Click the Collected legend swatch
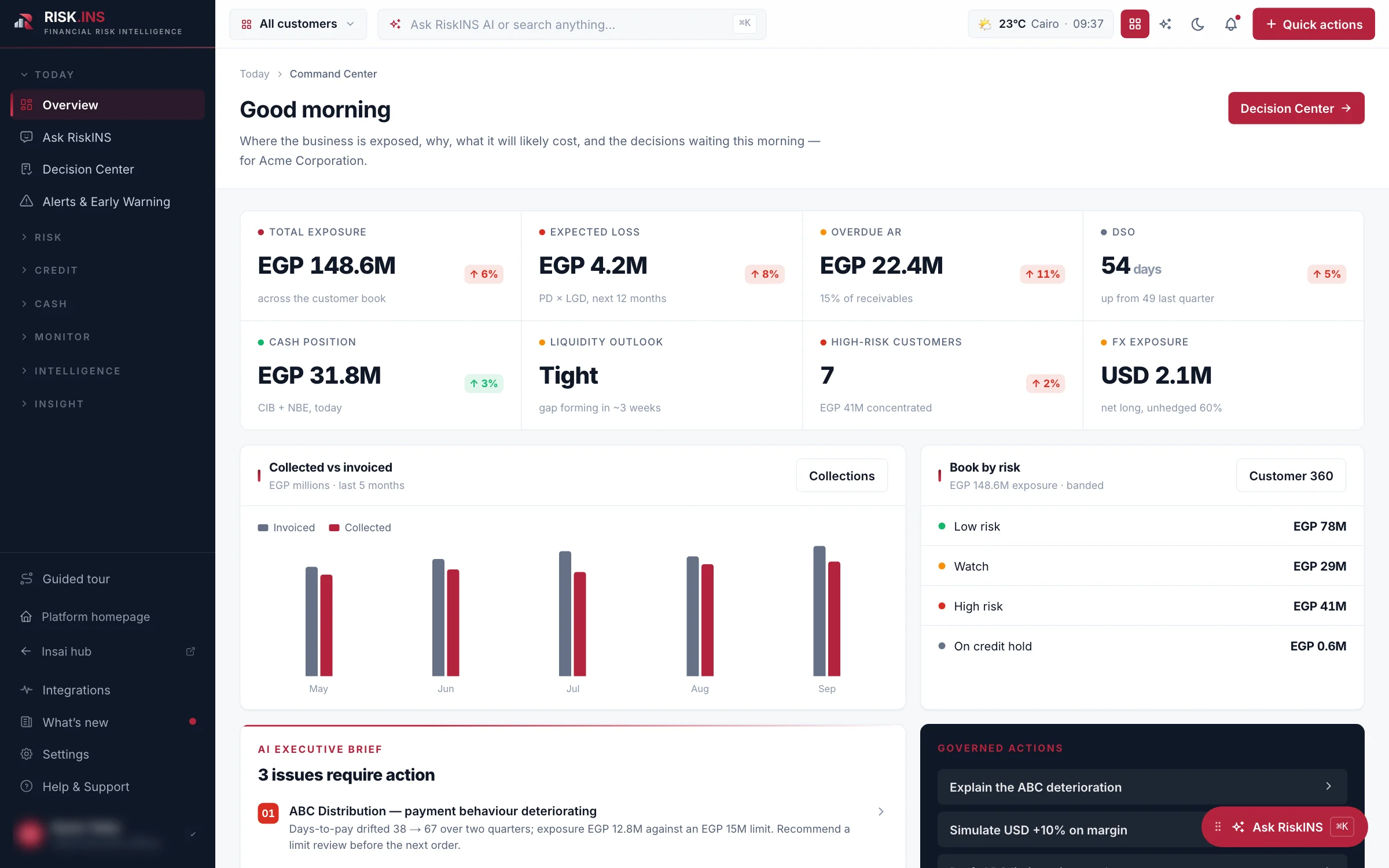Screen dimensions: 1389x868 click(334, 528)
